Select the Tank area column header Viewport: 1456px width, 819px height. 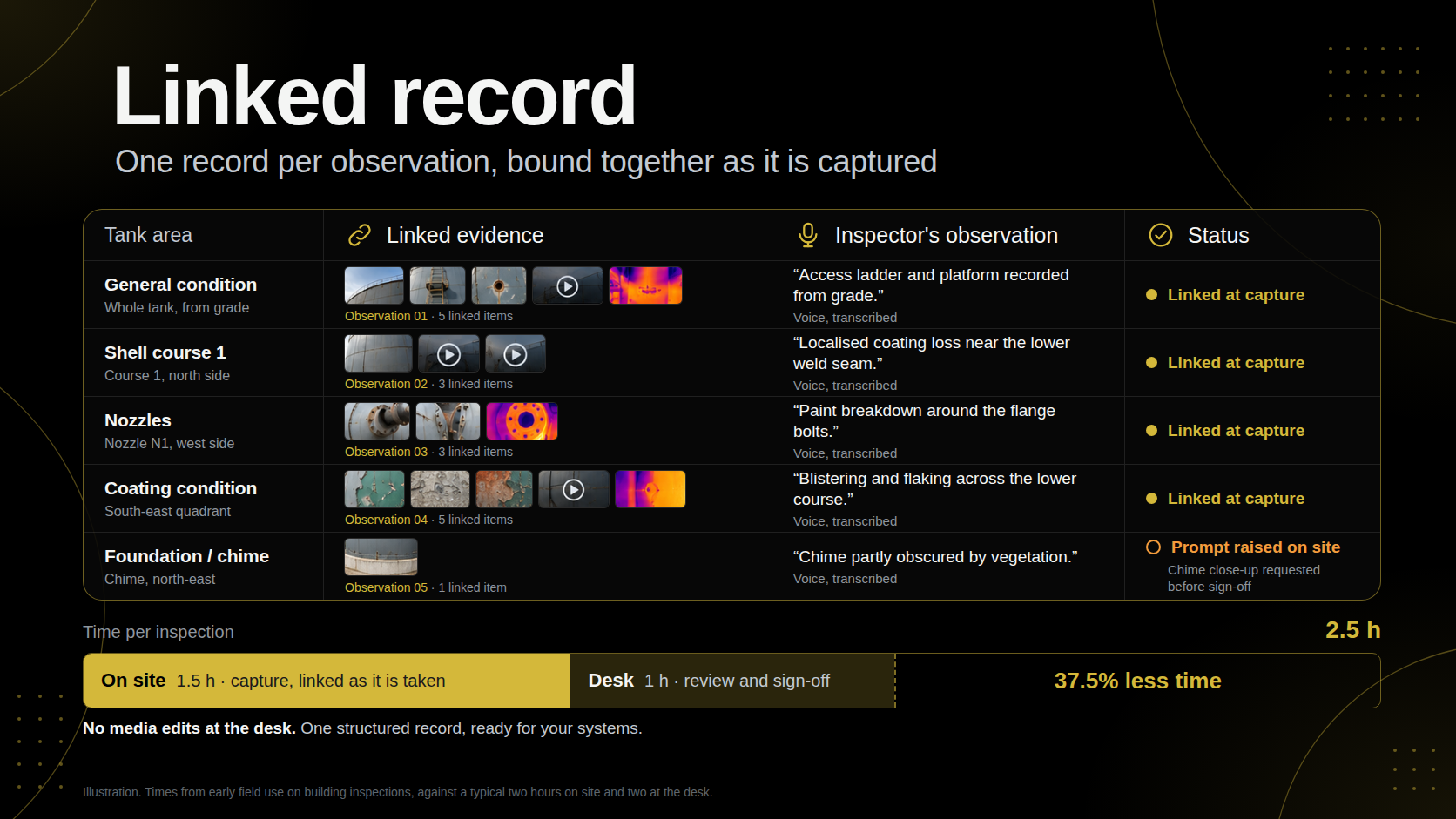148,235
